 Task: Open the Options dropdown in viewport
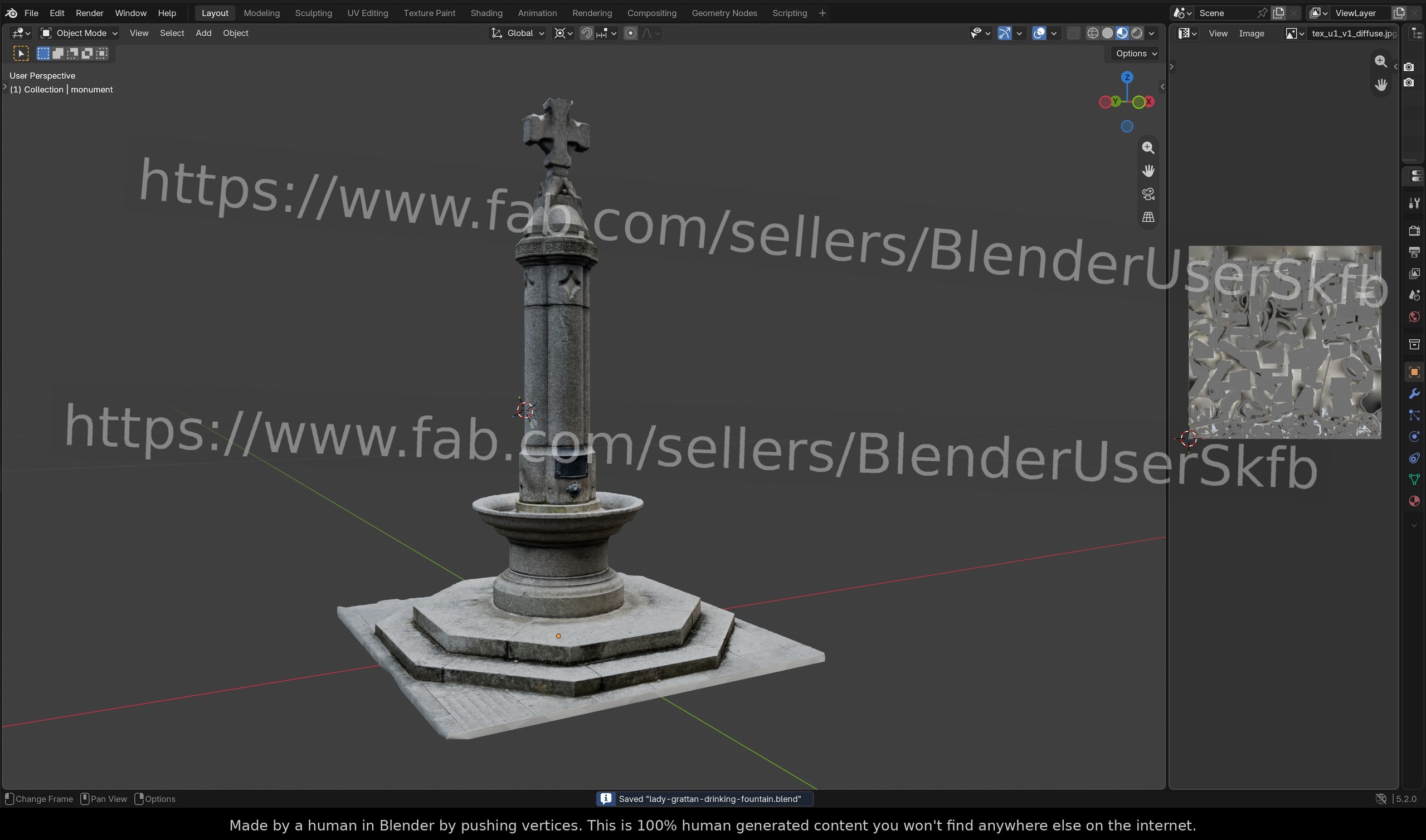coord(1135,54)
